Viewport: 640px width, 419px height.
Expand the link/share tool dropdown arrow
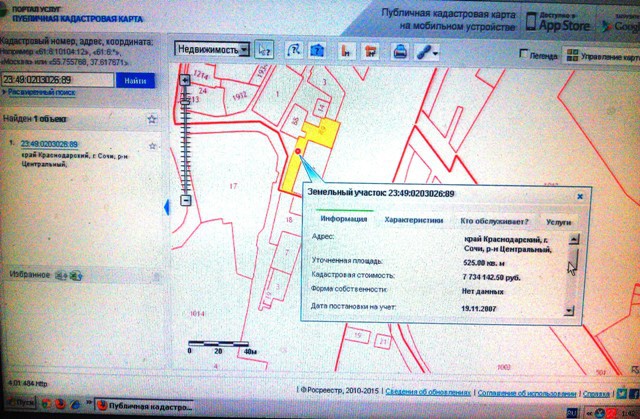tap(436, 50)
